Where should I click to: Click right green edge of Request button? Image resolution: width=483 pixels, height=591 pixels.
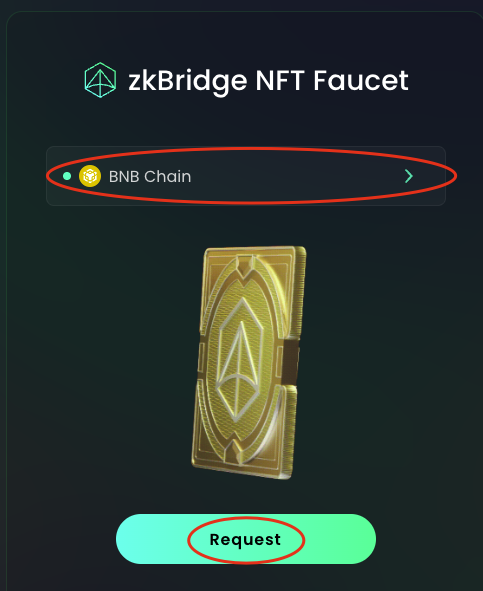click(x=358, y=539)
